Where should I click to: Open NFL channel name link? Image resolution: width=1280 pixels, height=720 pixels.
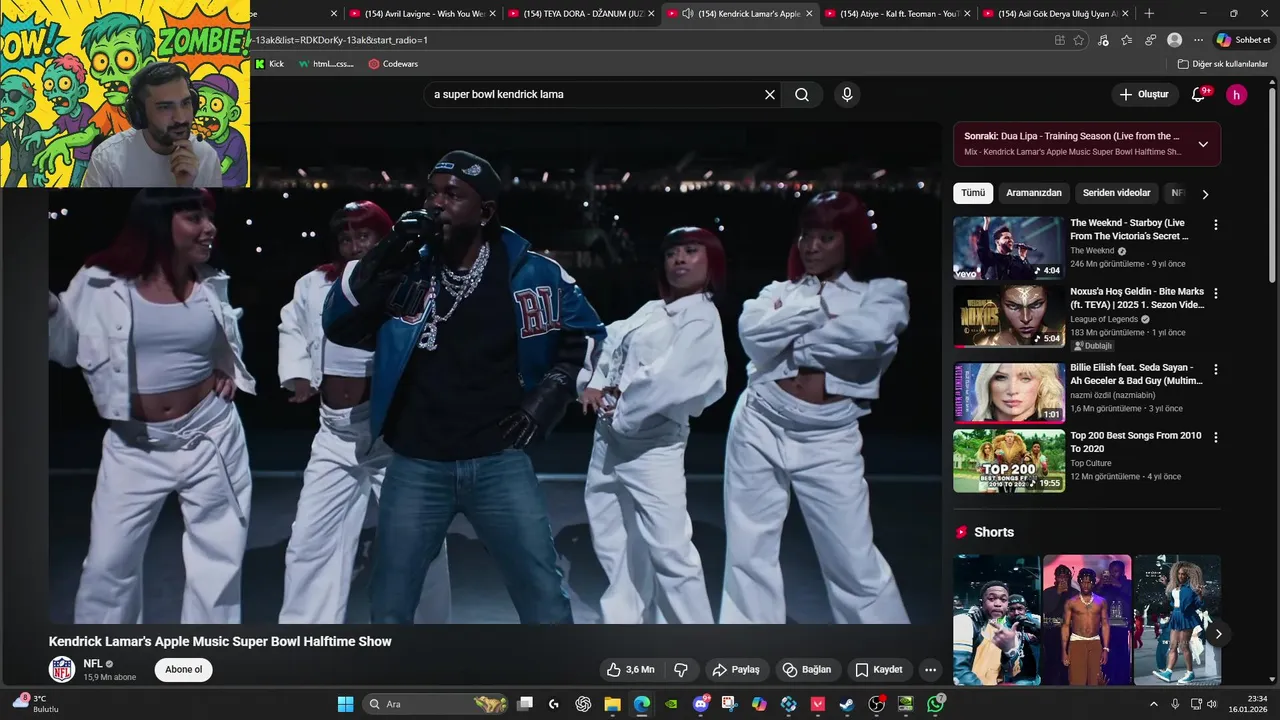93,664
